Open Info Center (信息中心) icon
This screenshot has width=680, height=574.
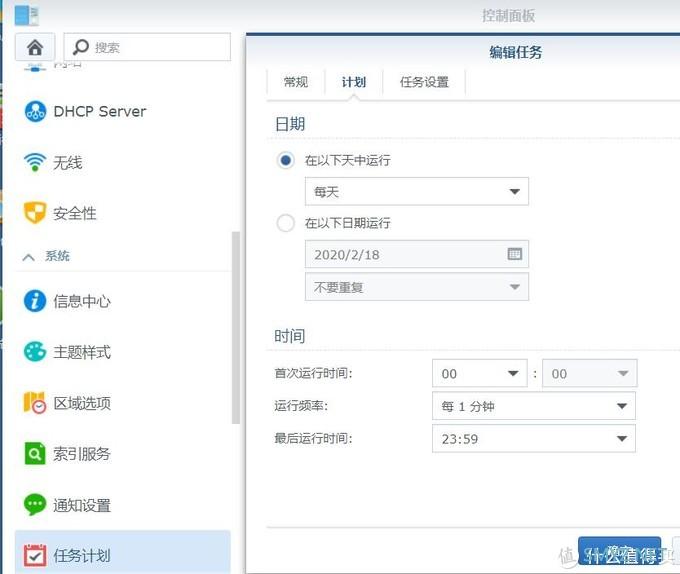(x=35, y=300)
